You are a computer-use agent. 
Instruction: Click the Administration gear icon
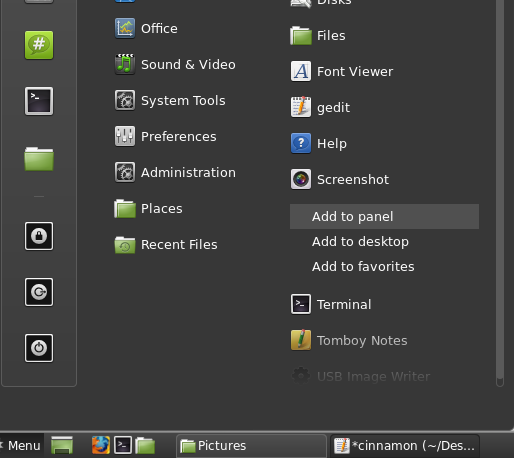125,172
